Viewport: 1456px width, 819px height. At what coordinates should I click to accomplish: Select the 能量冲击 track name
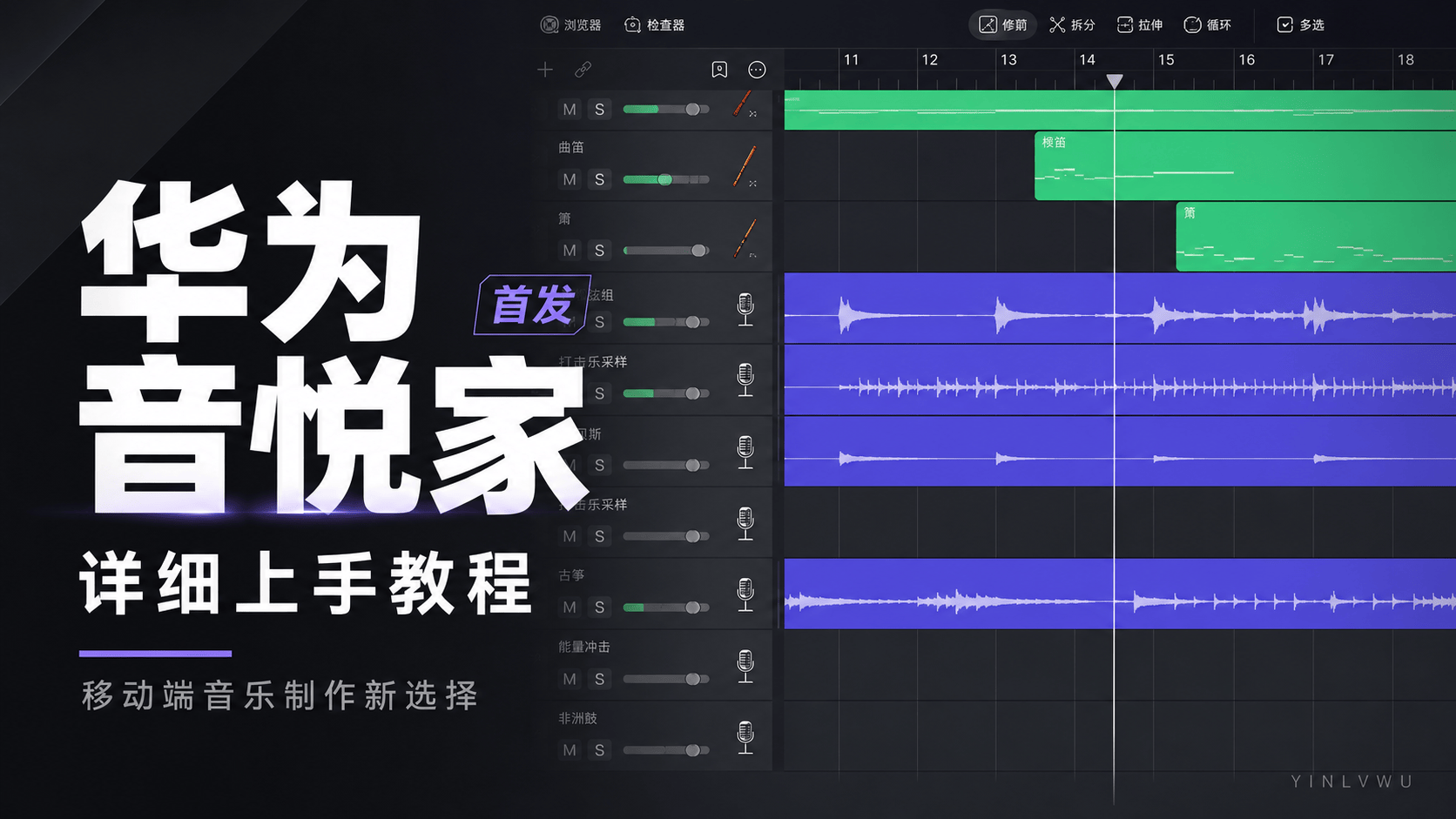coord(584,647)
